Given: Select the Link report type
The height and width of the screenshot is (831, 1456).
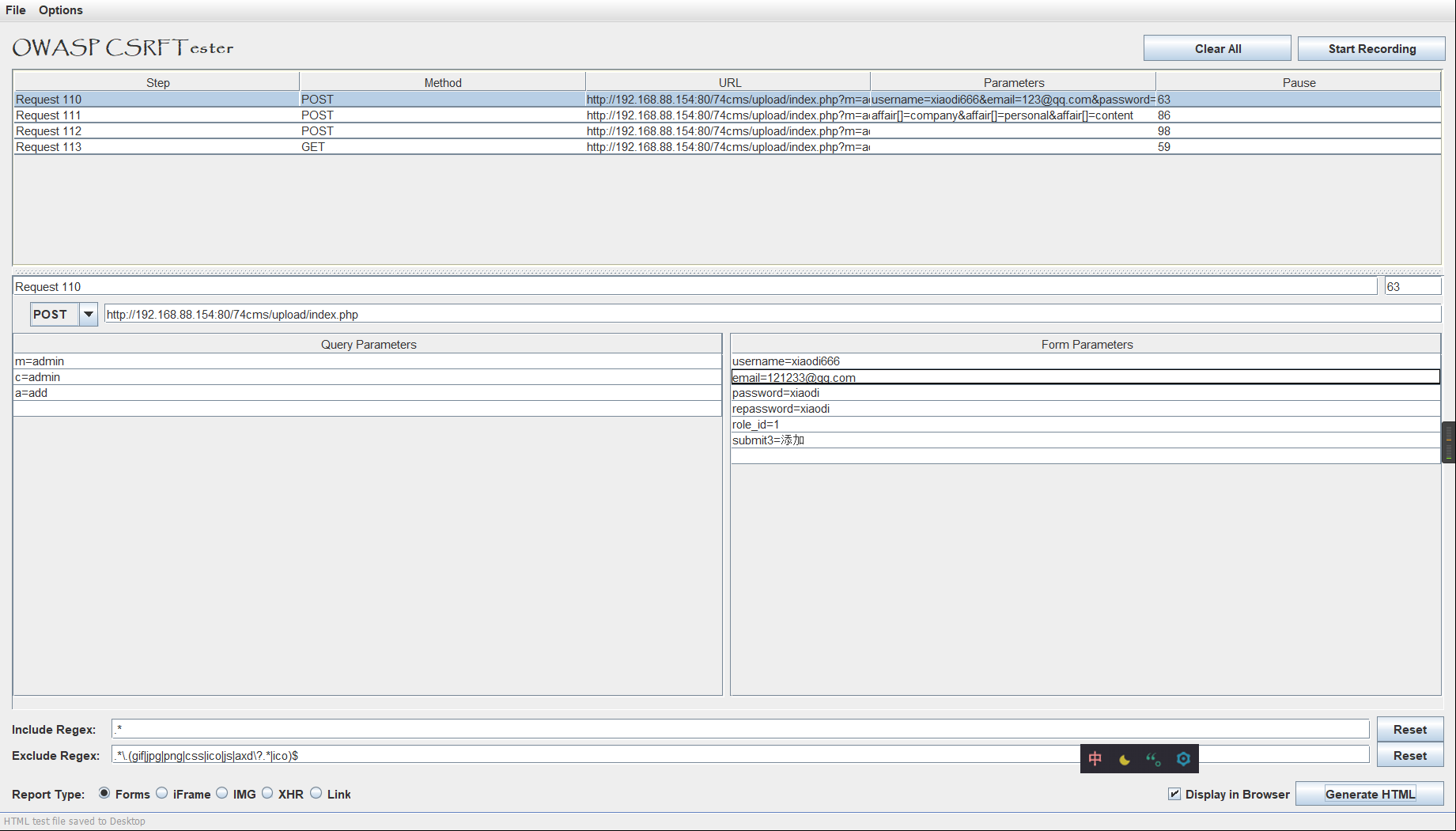Looking at the screenshot, I should point(316,793).
